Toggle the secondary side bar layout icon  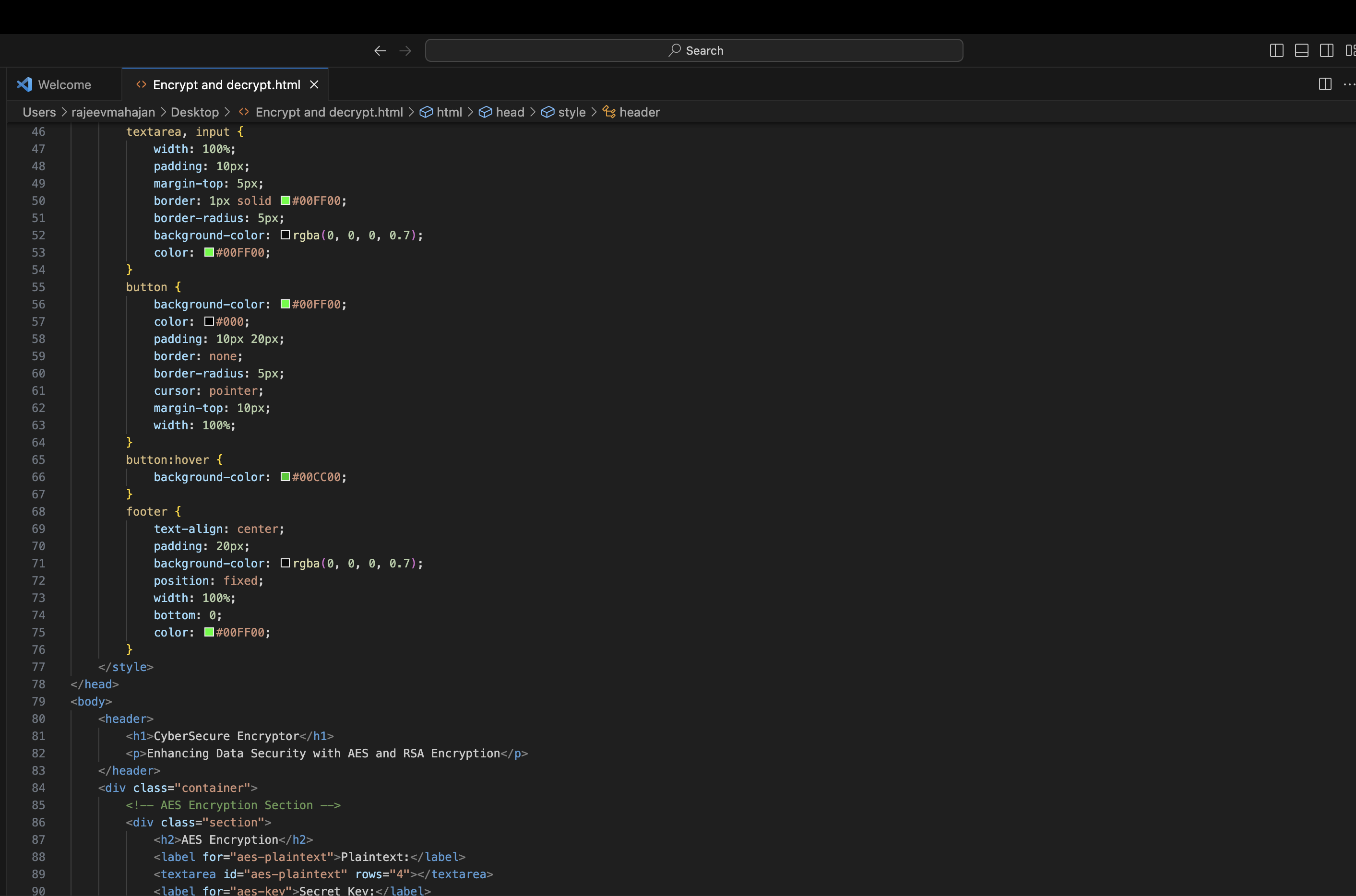point(1327,50)
